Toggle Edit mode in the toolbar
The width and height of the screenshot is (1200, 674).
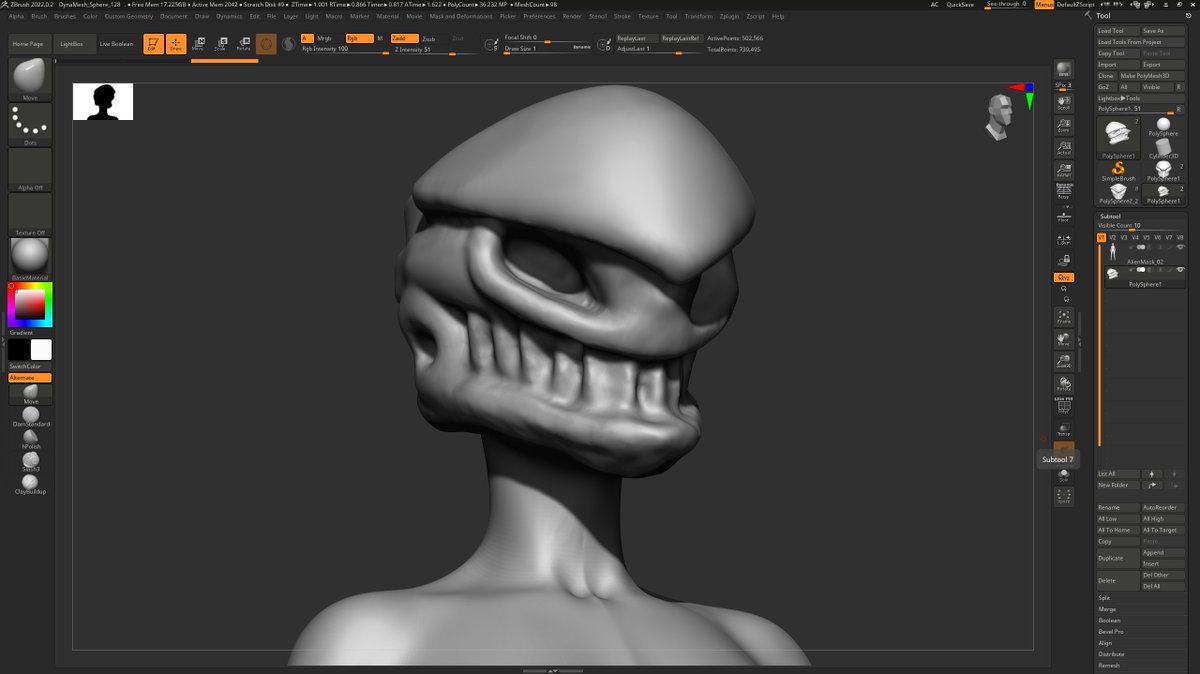click(154, 44)
